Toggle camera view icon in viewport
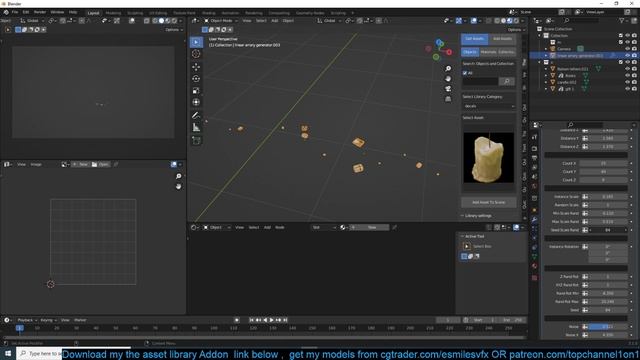 point(448,89)
